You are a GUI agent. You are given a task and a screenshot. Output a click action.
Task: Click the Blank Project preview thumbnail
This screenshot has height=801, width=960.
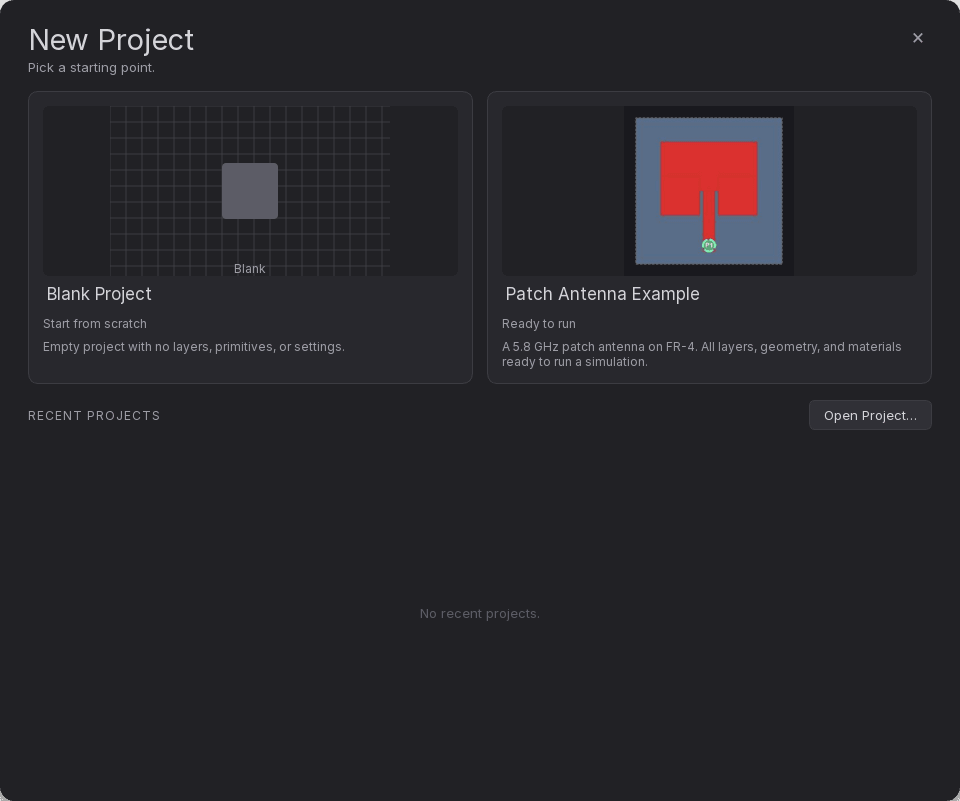pos(250,191)
